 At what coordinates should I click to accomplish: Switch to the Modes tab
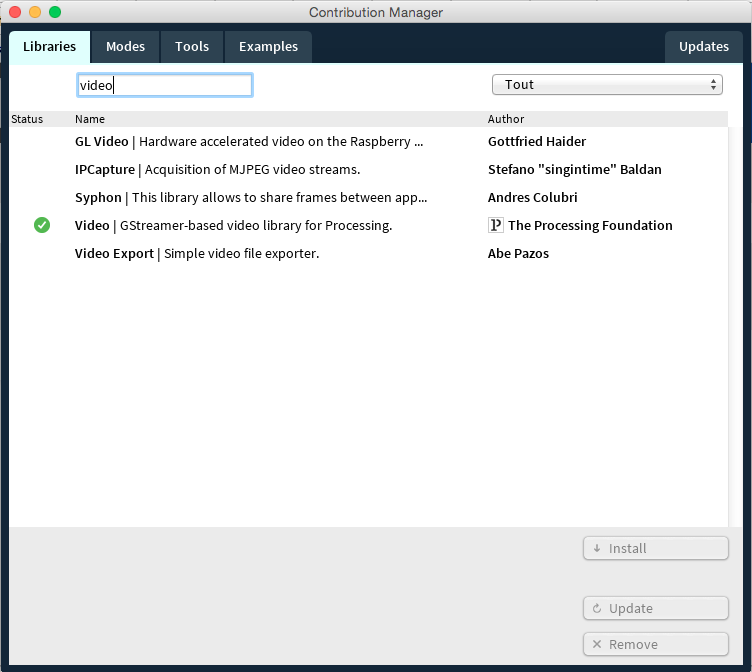[125, 47]
